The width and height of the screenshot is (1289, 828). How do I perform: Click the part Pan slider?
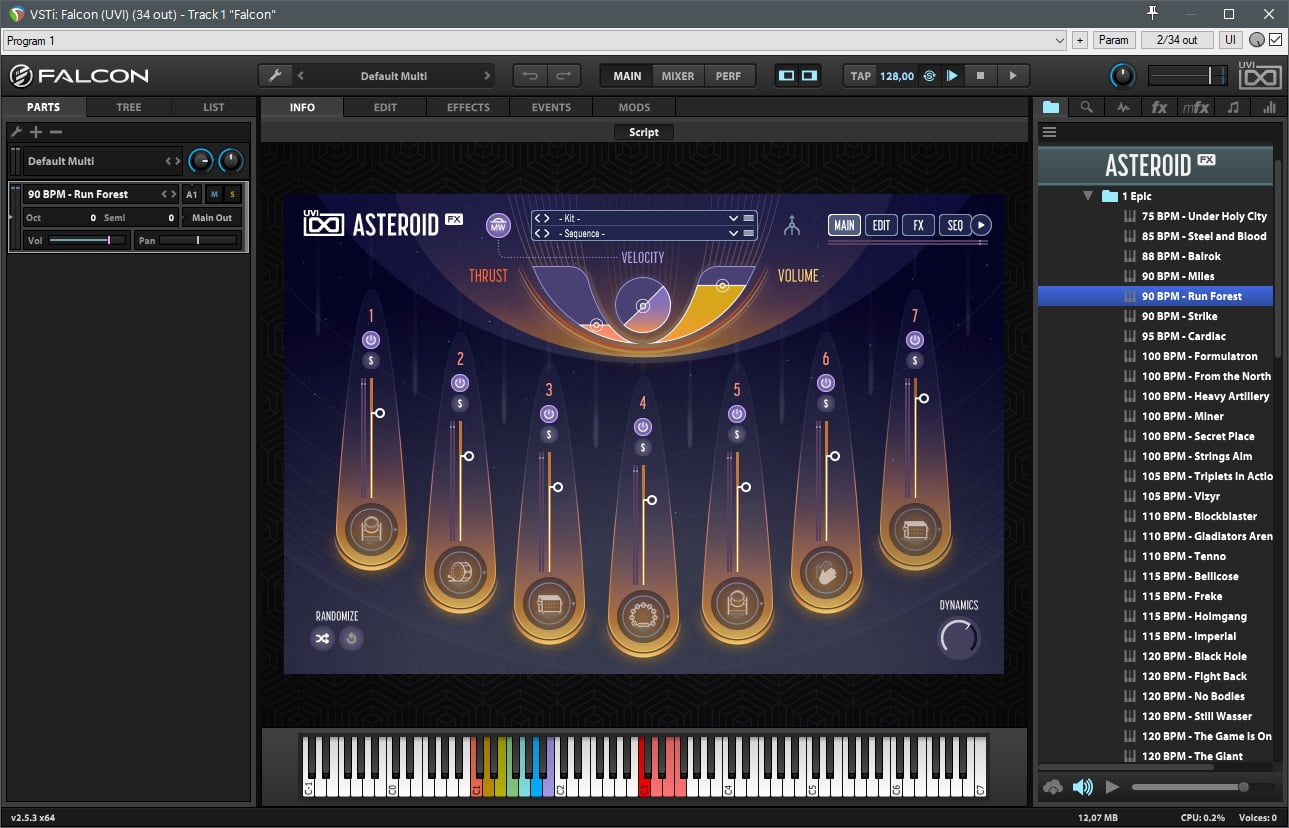pos(198,240)
